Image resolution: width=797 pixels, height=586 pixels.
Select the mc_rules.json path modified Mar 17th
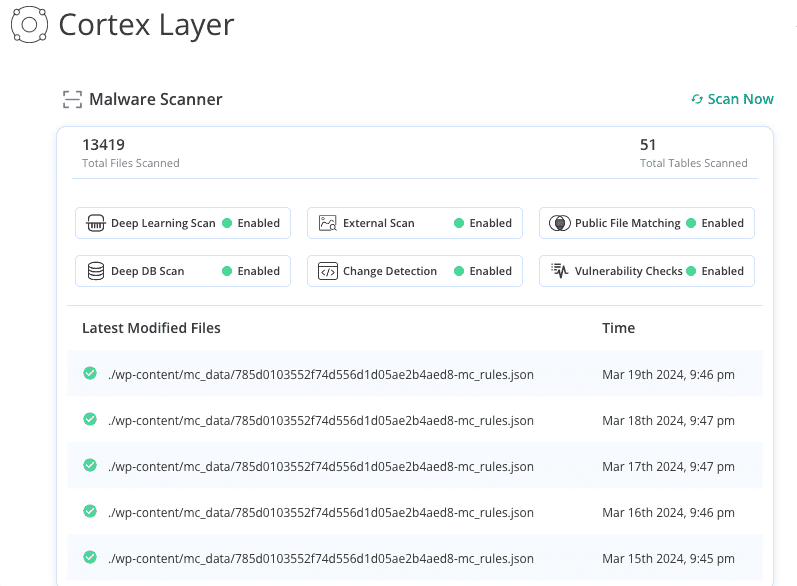(321, 467)
